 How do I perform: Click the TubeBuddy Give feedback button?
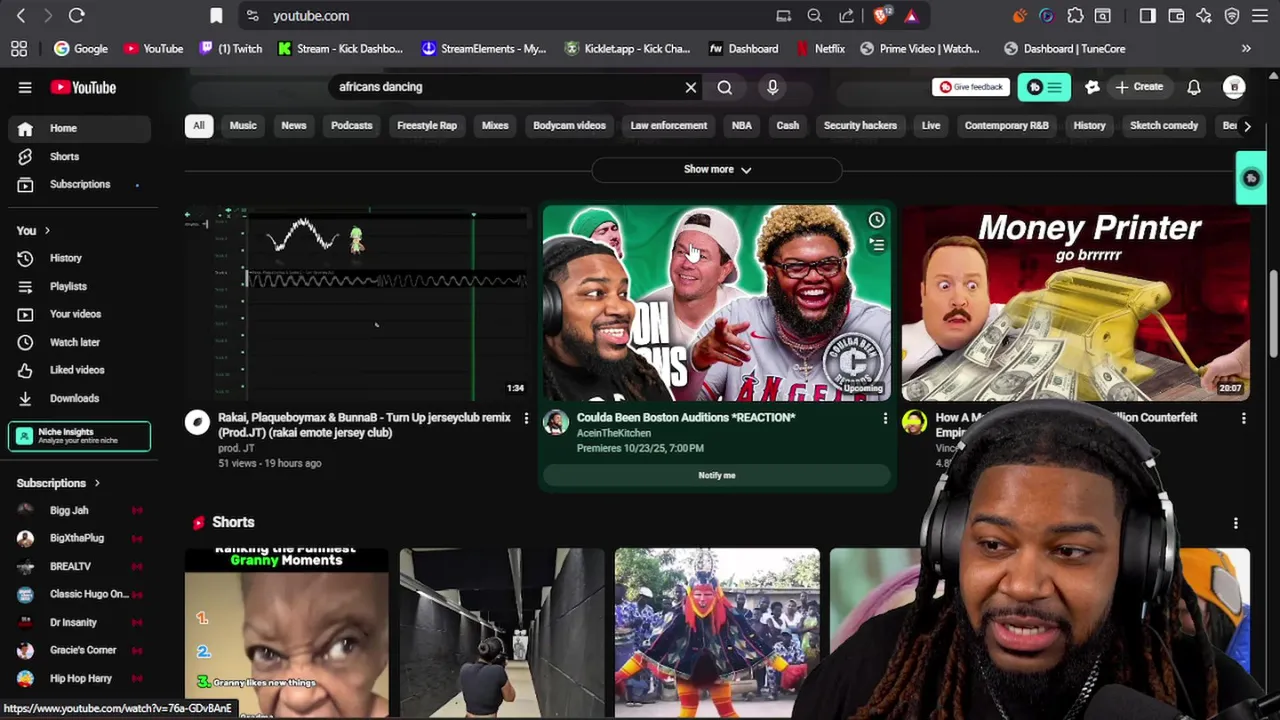[x=970, y=87]
